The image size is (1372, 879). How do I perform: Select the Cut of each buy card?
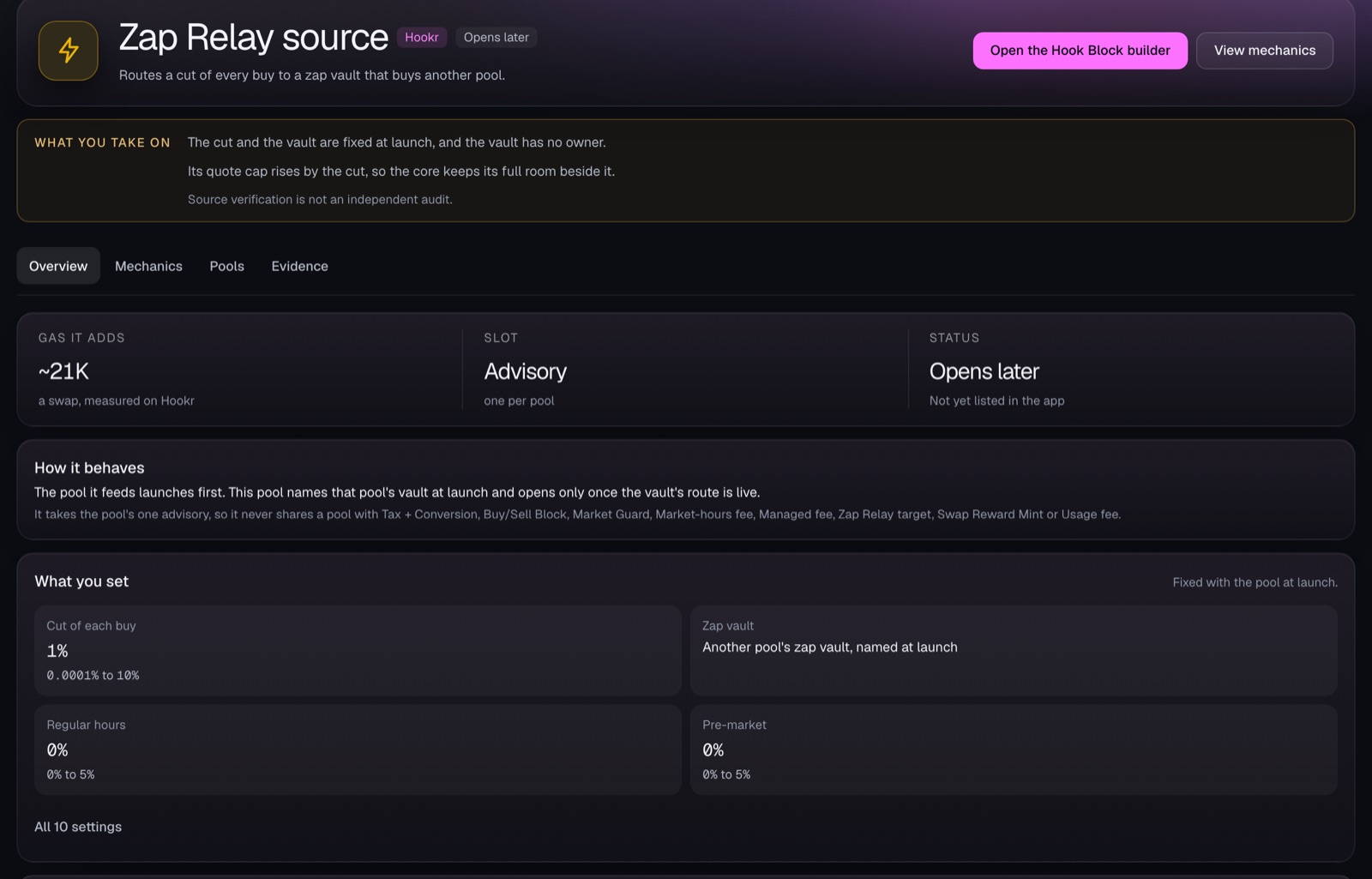tap(358, 650)
